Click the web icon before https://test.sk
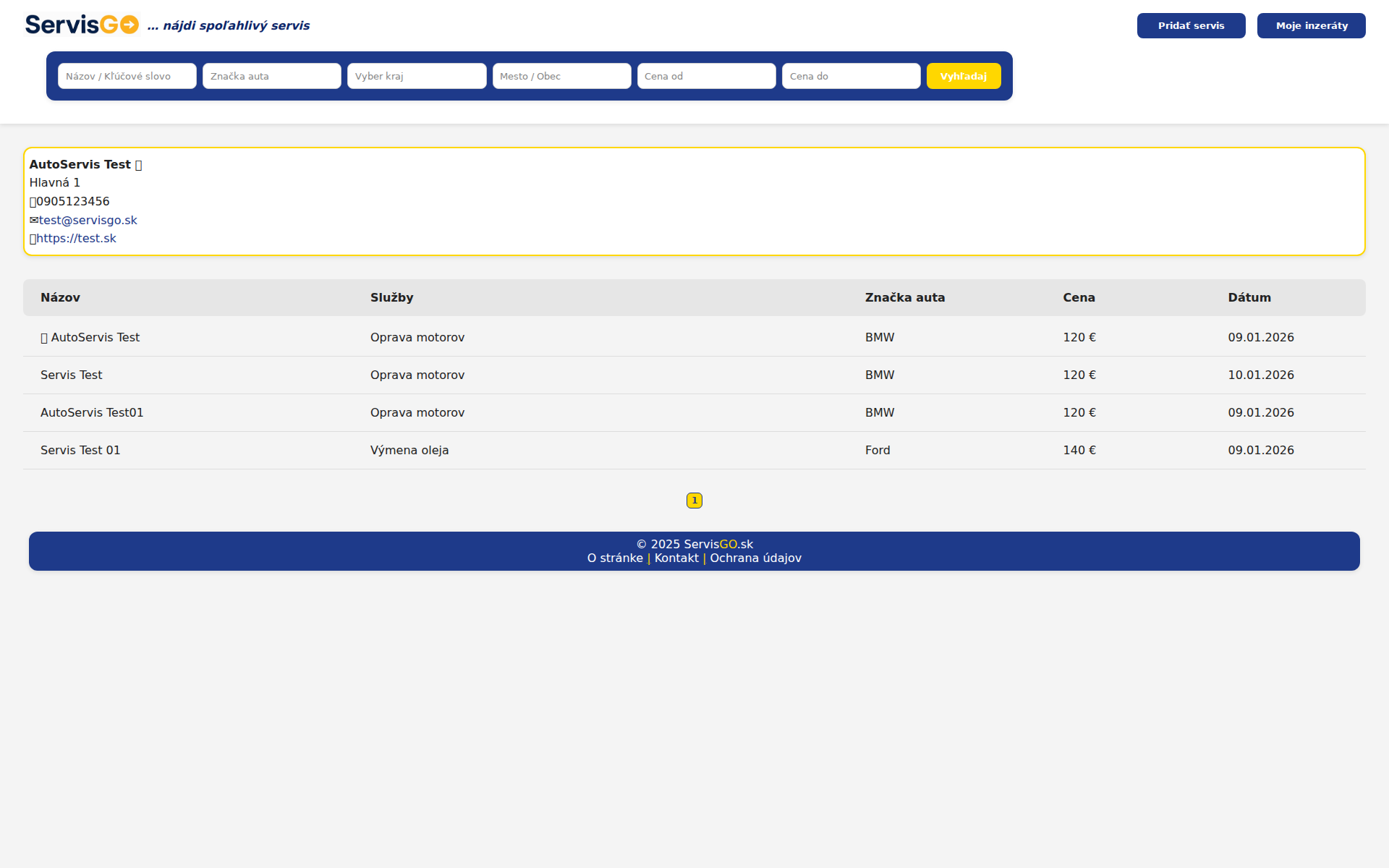 click(33, 239)
